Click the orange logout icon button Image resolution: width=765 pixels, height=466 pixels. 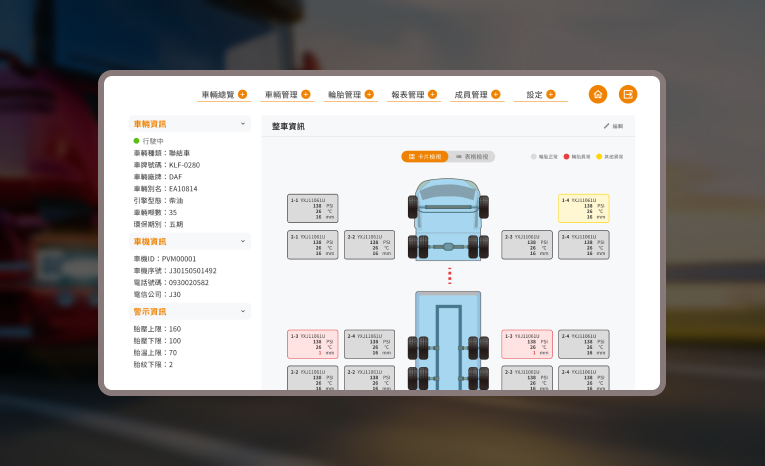(627, 94)
